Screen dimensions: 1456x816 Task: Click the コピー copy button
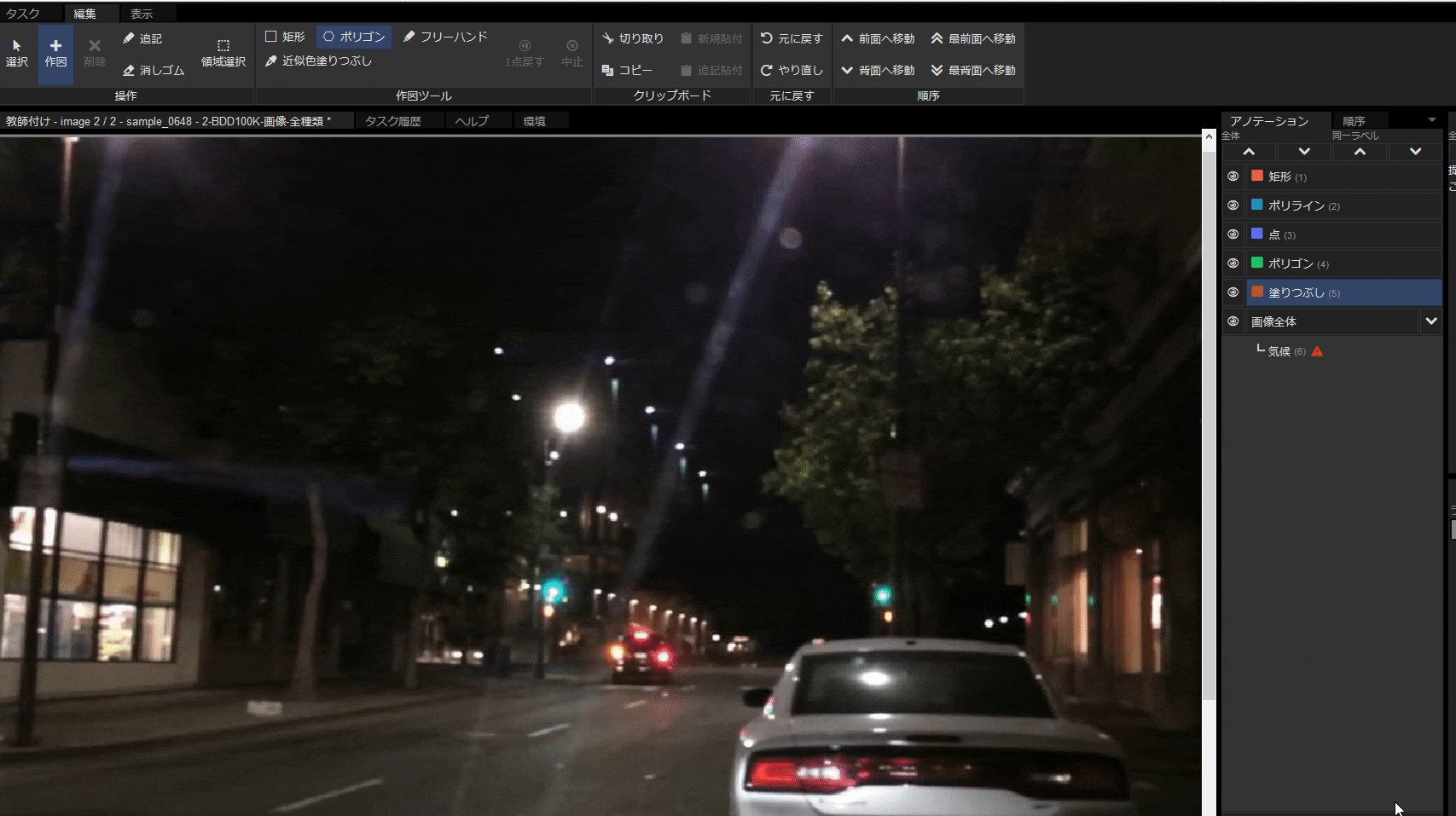(627, 70)
